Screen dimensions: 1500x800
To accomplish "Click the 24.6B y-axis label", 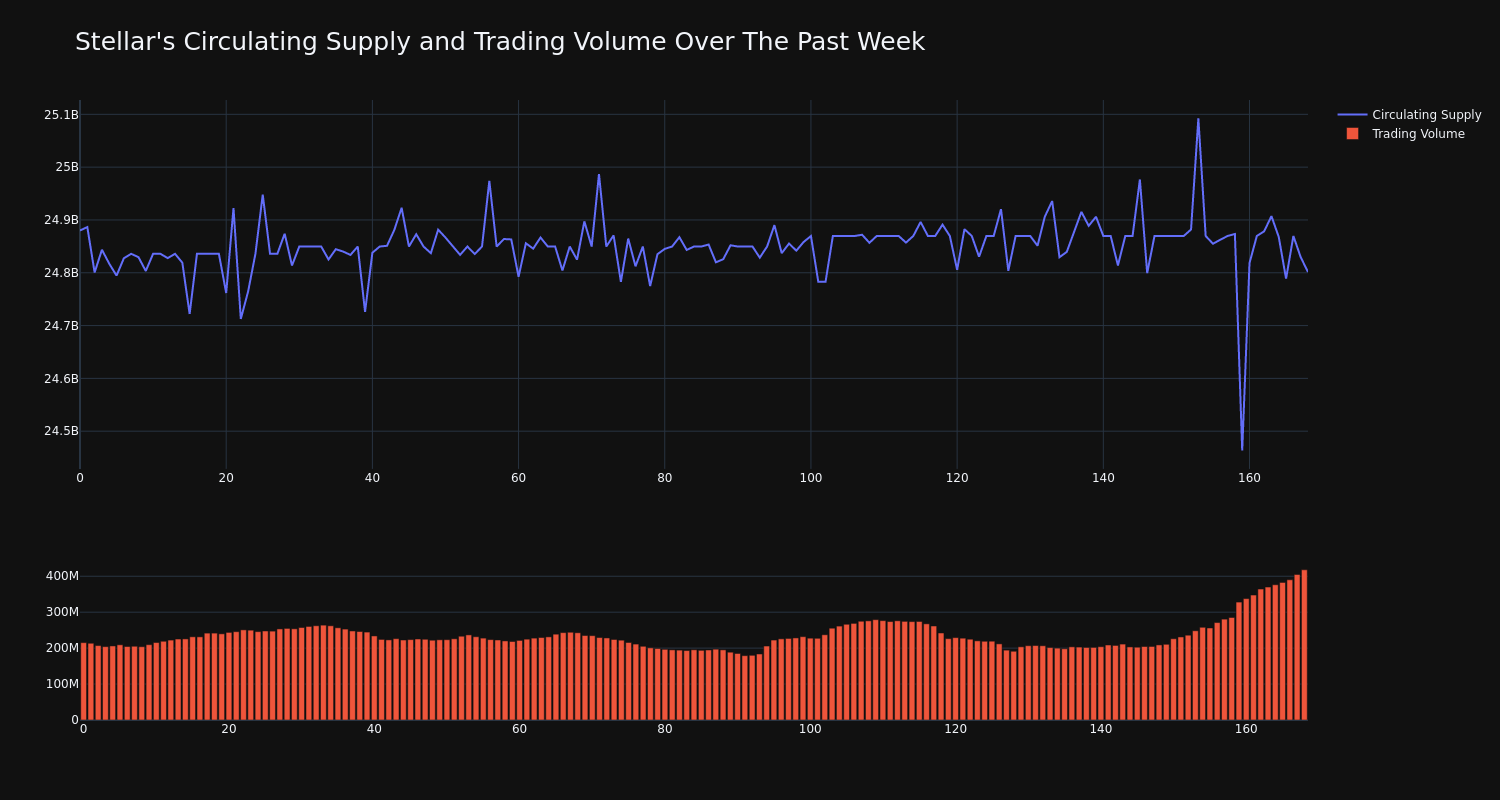I will click(x=61, y=379).
